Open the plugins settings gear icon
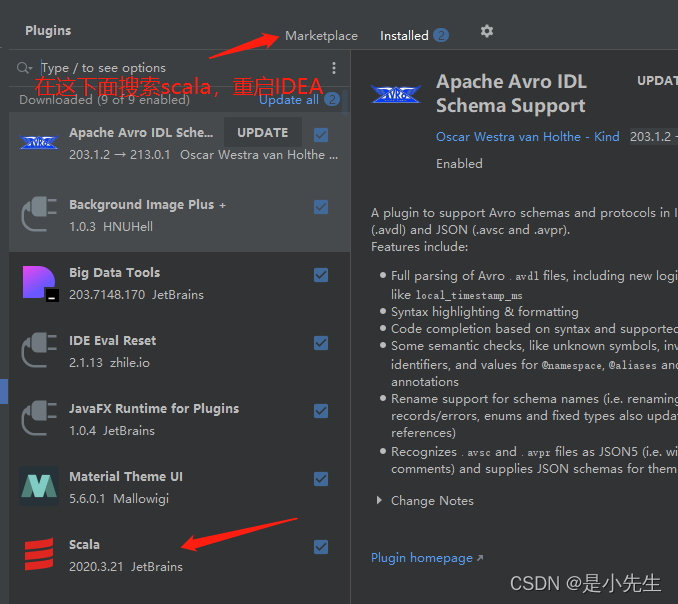 pyautogui.click(x=487, y=31)
